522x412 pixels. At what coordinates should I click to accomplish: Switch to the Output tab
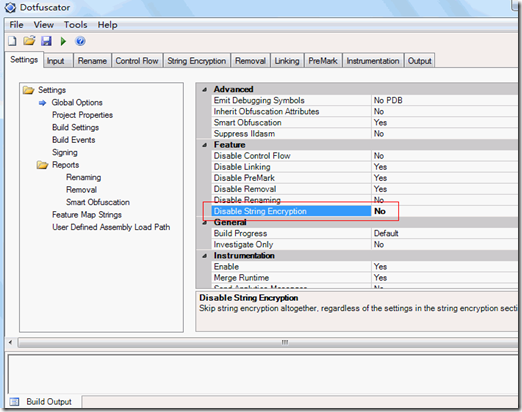420,61
